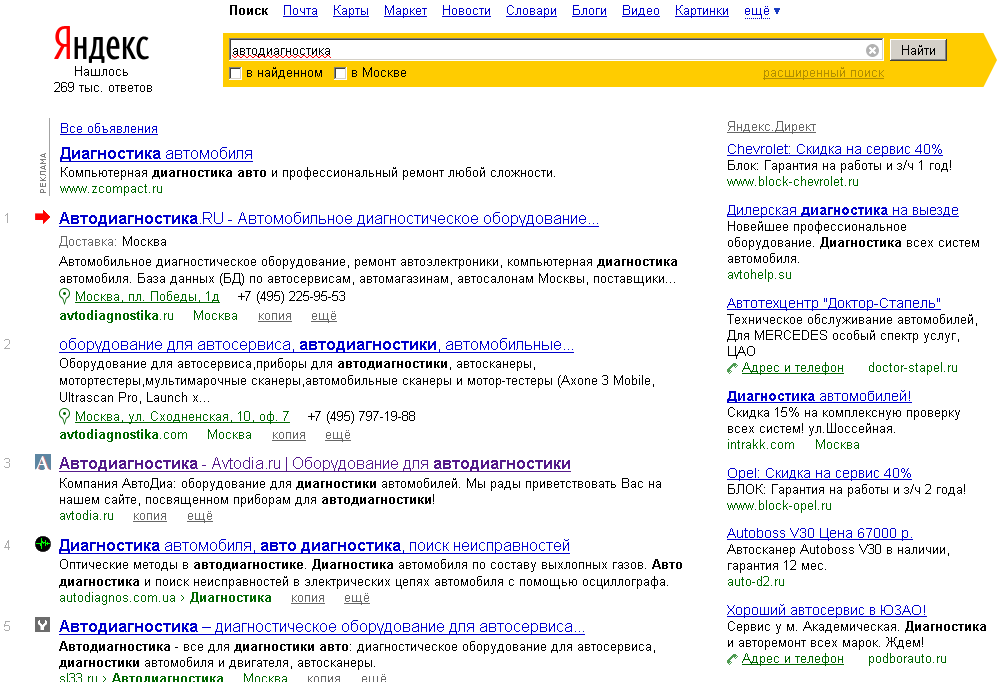1003x682 pixels.
Task: Click the map pin beside пл. Победы address
Action: [65, 297]
